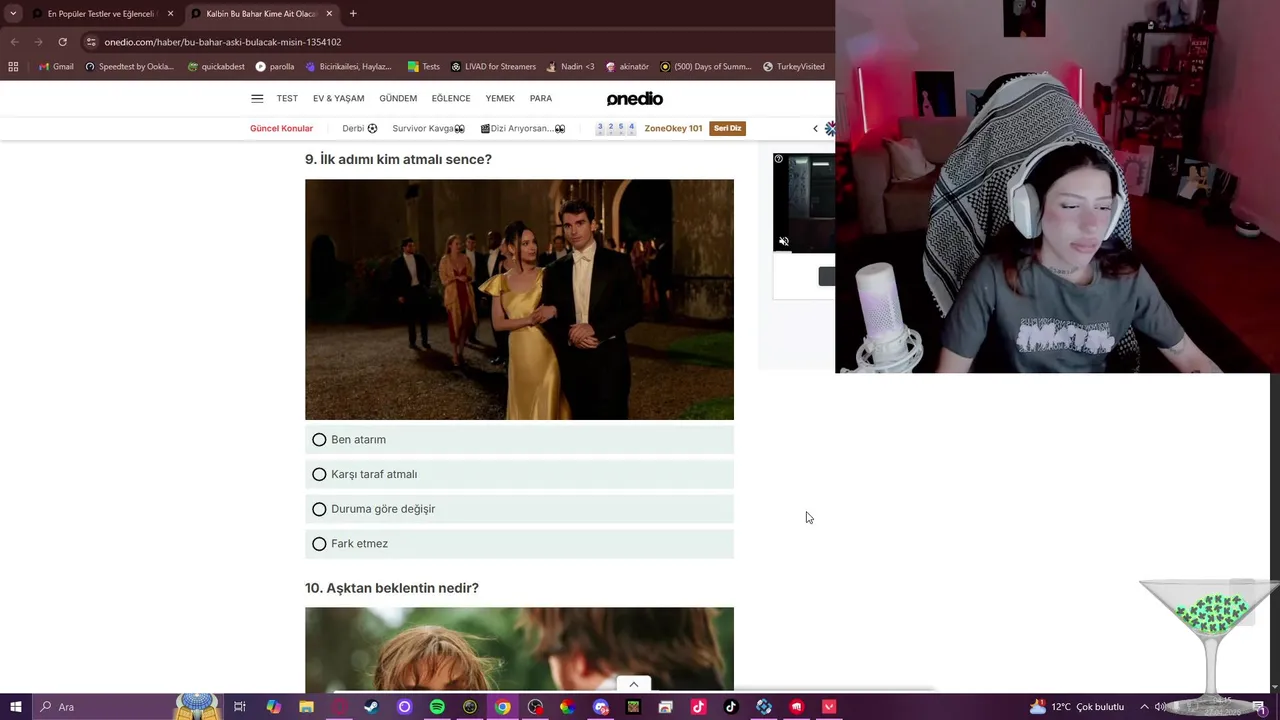This screenshot has width=1280, height=720.
Task: Open File Explorer from the taskbar
Action: (x=306, y=707)
